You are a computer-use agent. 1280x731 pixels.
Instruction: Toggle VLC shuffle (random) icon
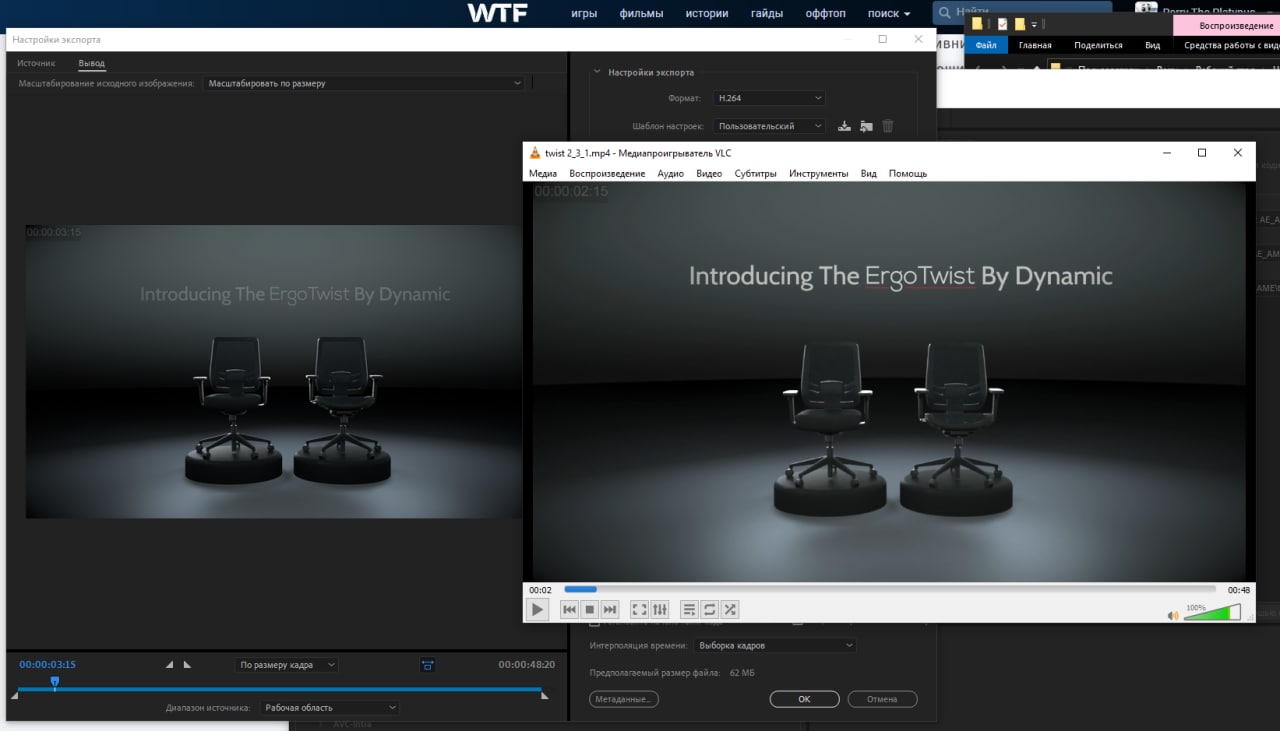pos(730,609)
